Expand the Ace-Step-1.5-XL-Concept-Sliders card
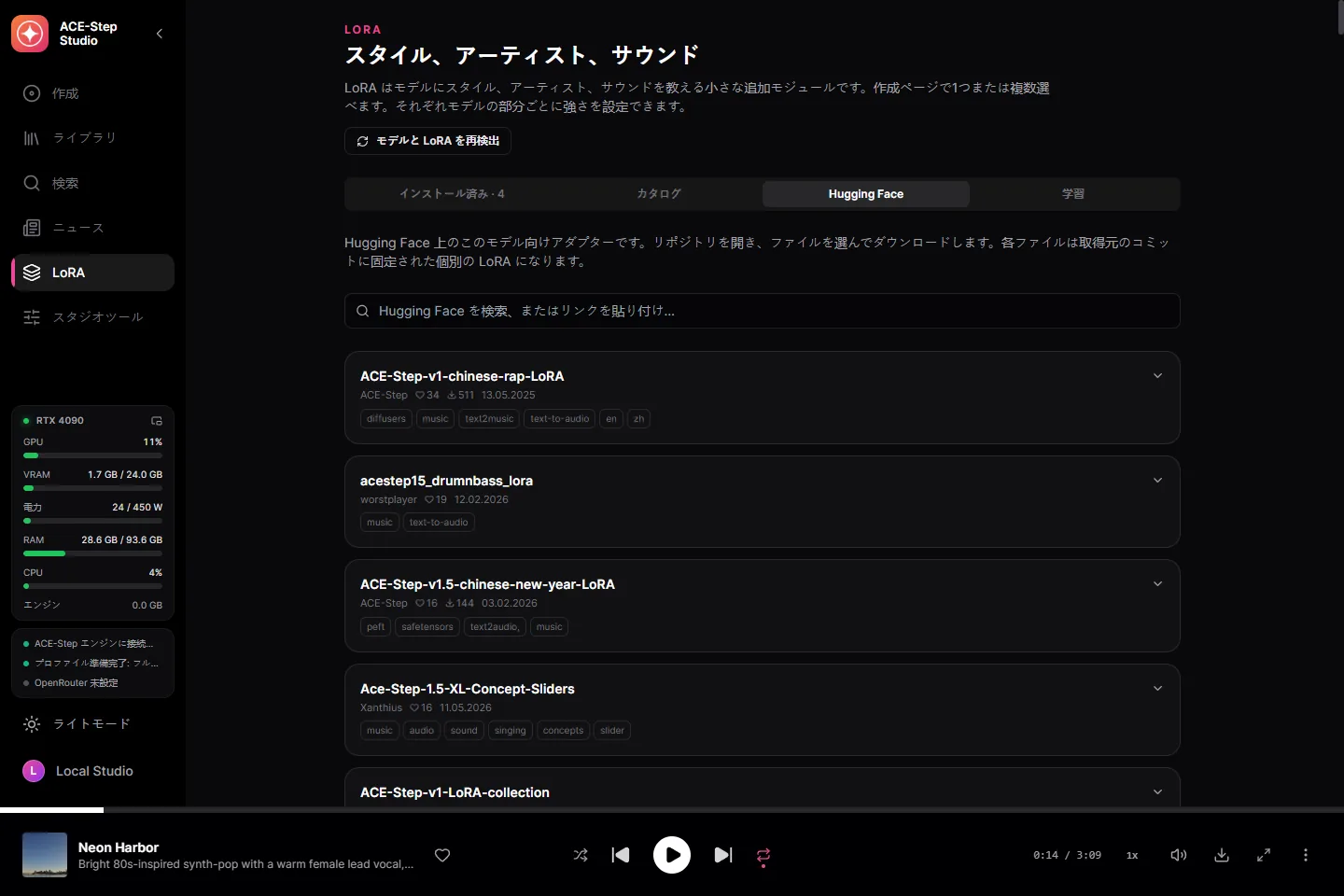 [x=1157, y=689]
